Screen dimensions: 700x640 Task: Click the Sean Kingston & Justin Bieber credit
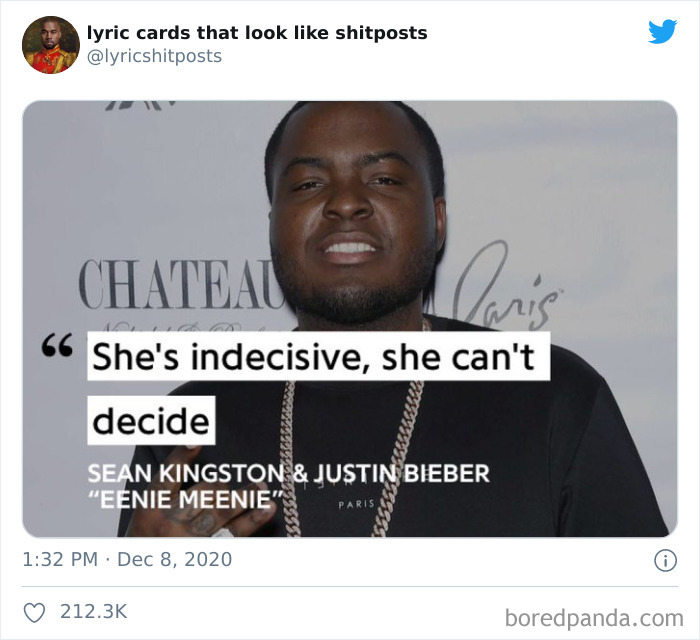pyautogui.click(x=289, y=474)
